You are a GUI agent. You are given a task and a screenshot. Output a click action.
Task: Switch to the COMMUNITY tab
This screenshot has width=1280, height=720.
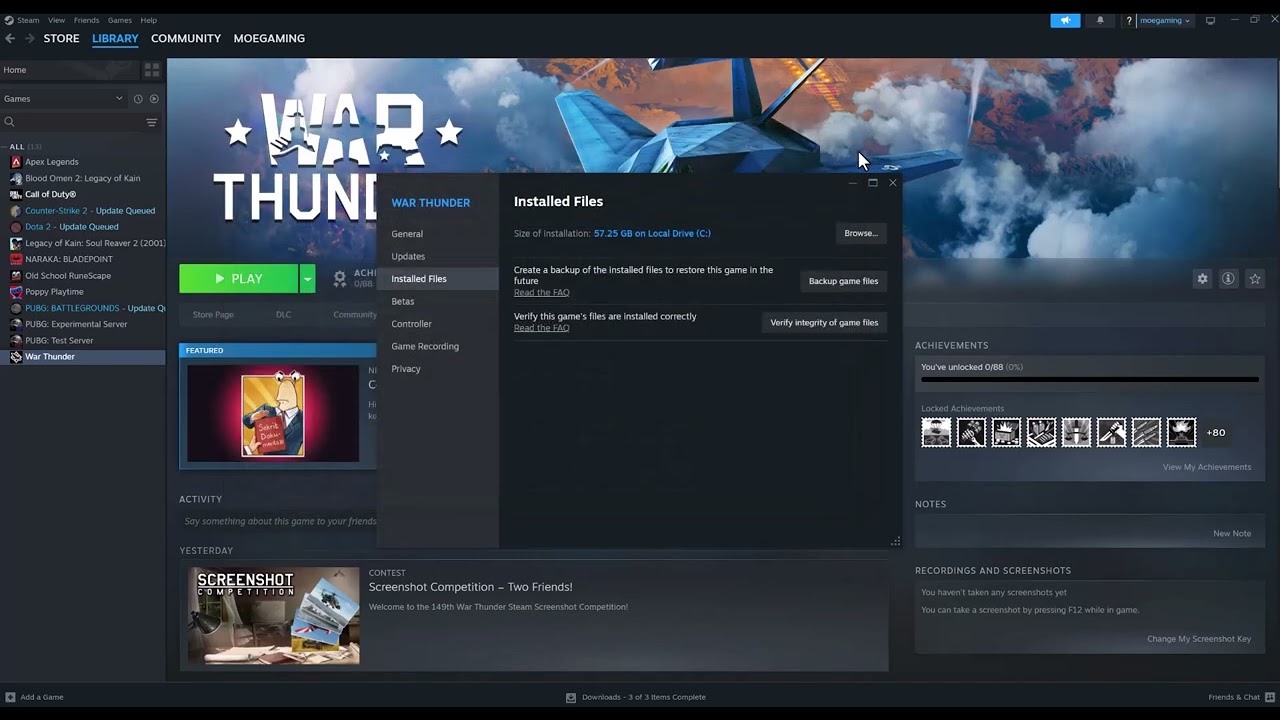[186, 38]
